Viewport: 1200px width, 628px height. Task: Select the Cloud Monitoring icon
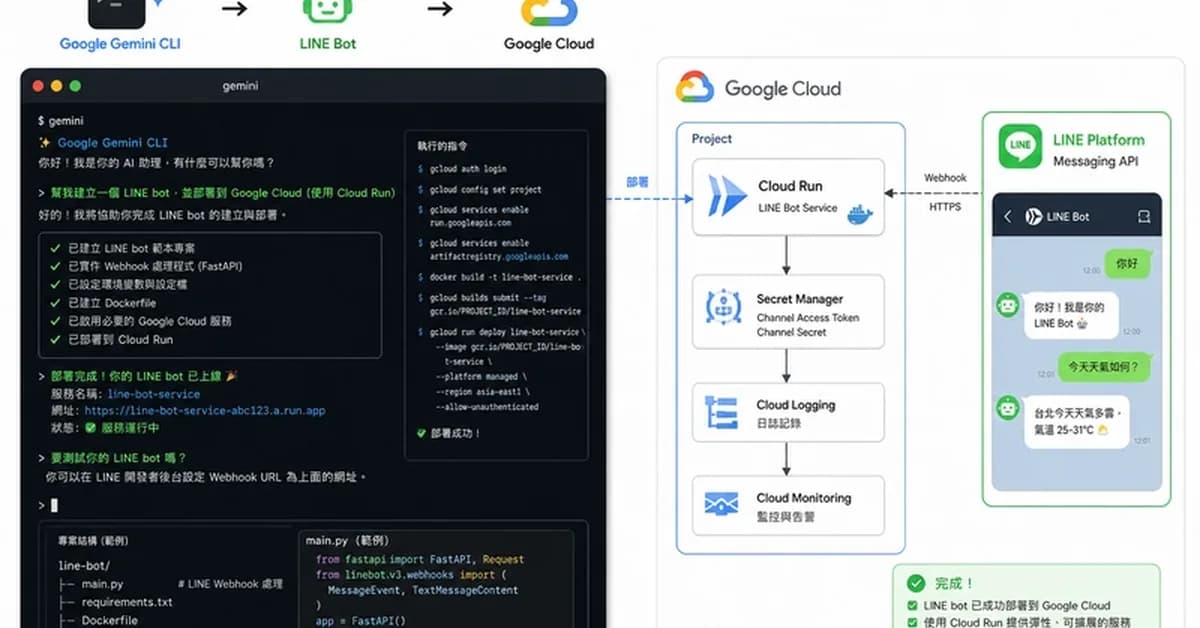pyautogui.click(x=721, y=504)
